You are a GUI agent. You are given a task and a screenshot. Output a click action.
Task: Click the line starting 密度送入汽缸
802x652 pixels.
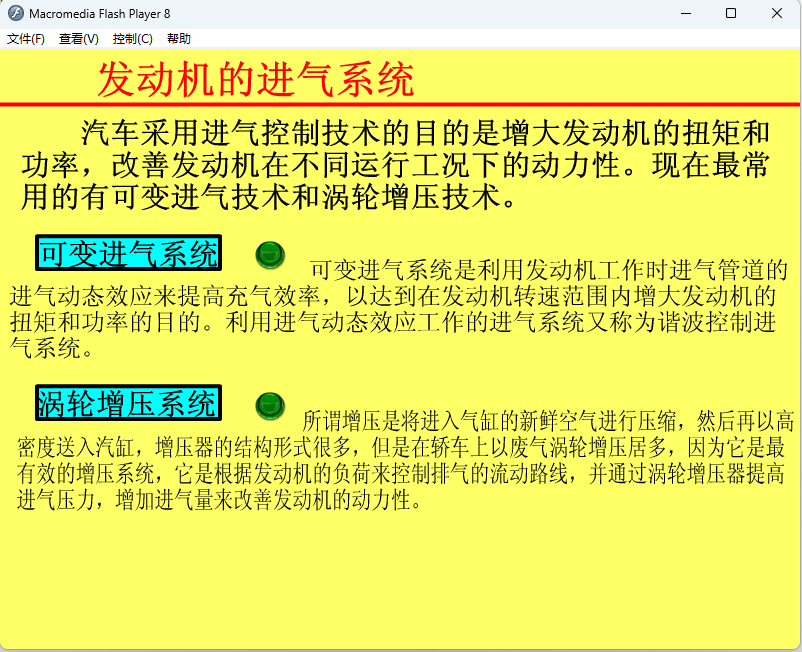pyautogui.click(x=400, y=447)
